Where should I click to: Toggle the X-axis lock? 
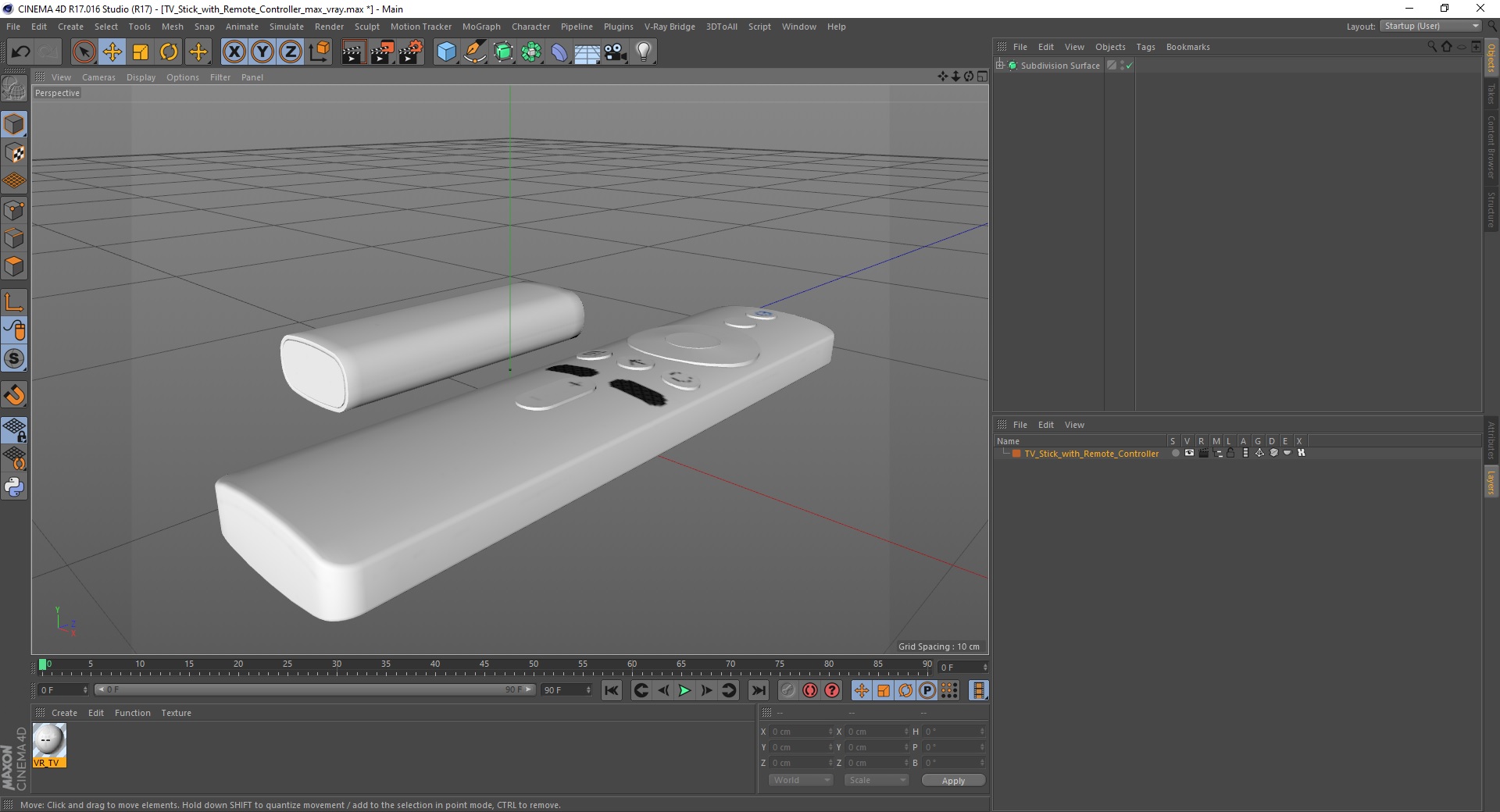click(x=234, y=52)
